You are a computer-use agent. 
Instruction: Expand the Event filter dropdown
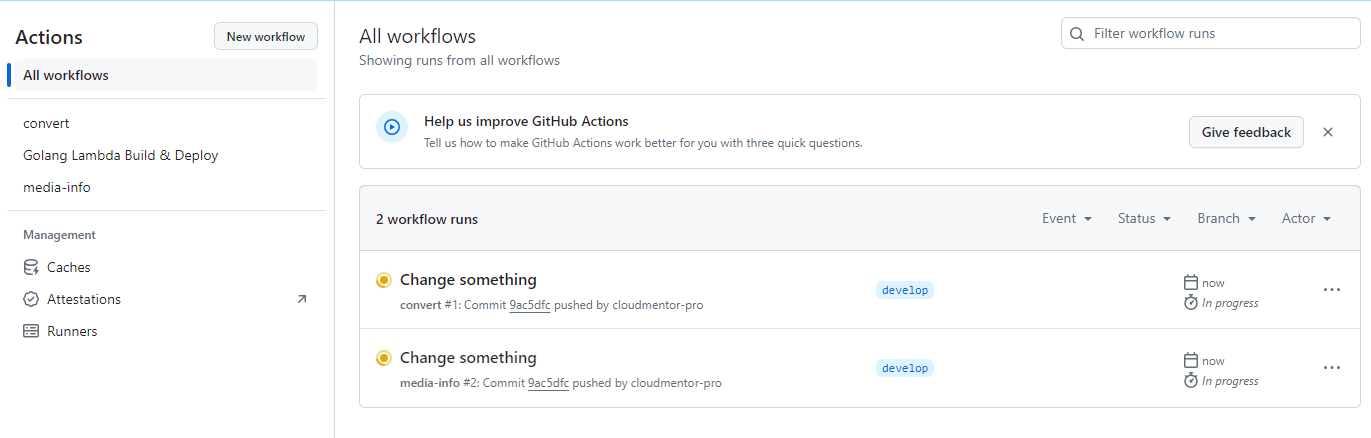click(1066, 218)
